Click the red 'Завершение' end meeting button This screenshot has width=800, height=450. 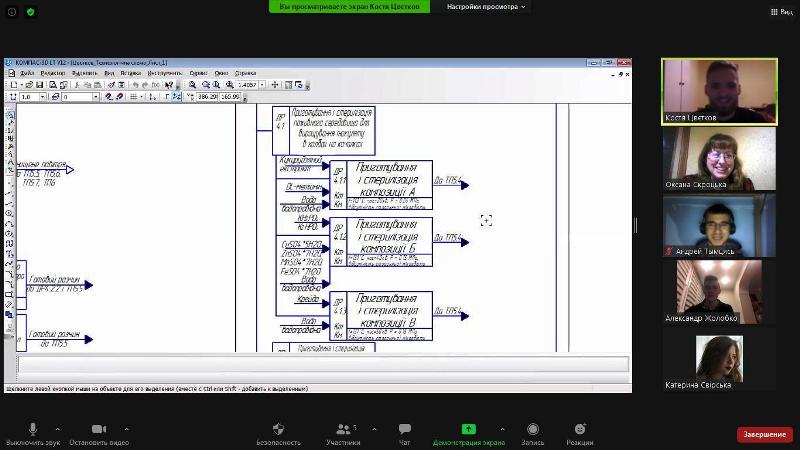764,434
